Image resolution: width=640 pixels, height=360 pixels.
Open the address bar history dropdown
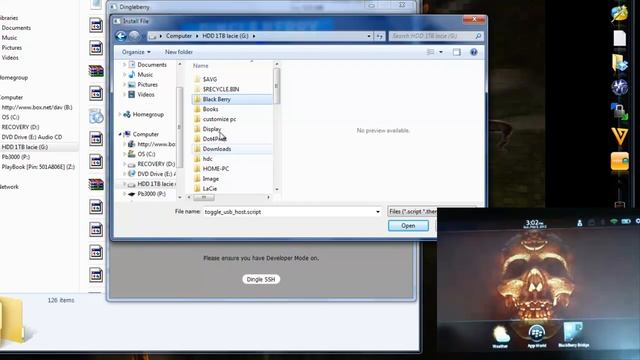(x=369, y=36)
